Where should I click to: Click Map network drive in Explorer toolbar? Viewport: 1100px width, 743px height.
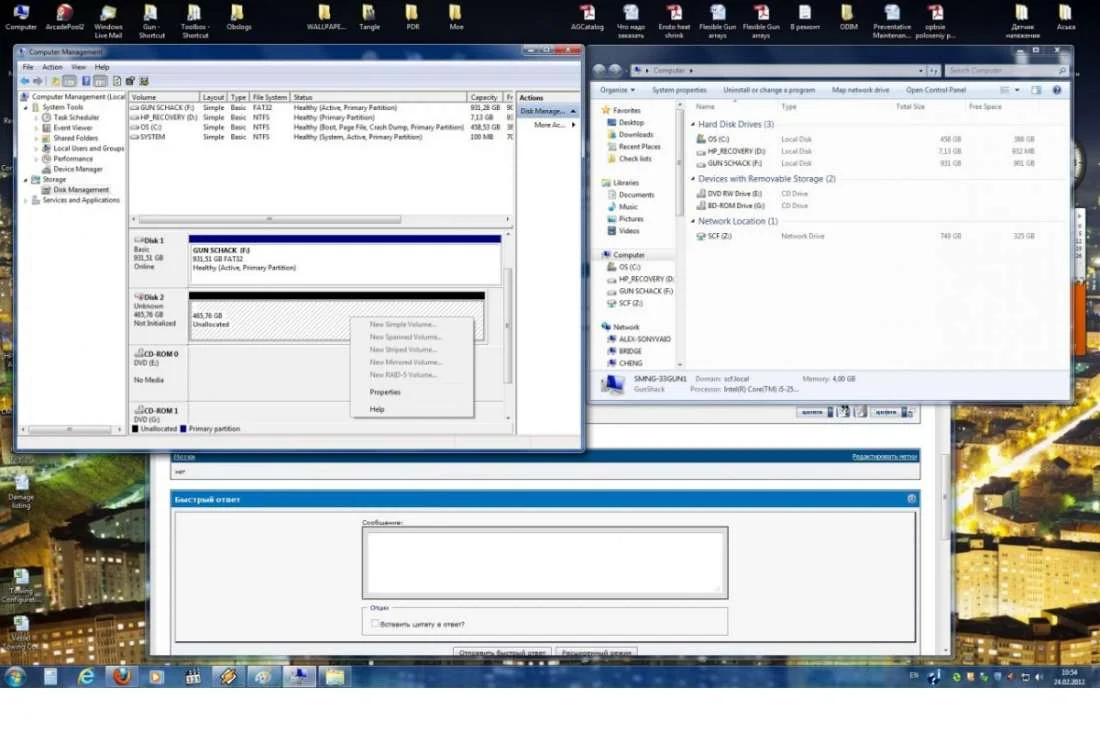860,90
